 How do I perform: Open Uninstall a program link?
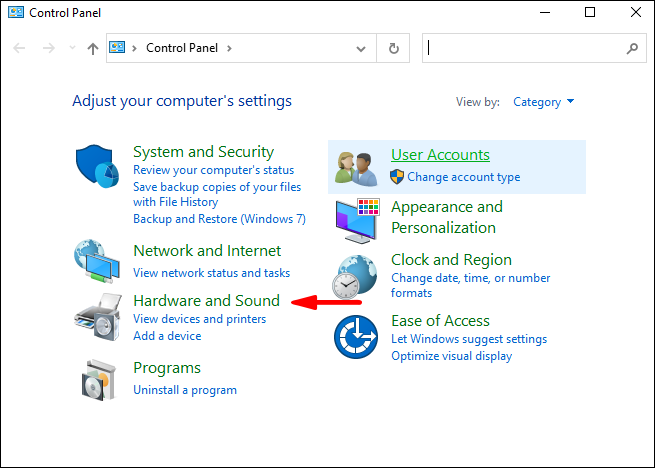pyautogui.click(x=185, y=390)
